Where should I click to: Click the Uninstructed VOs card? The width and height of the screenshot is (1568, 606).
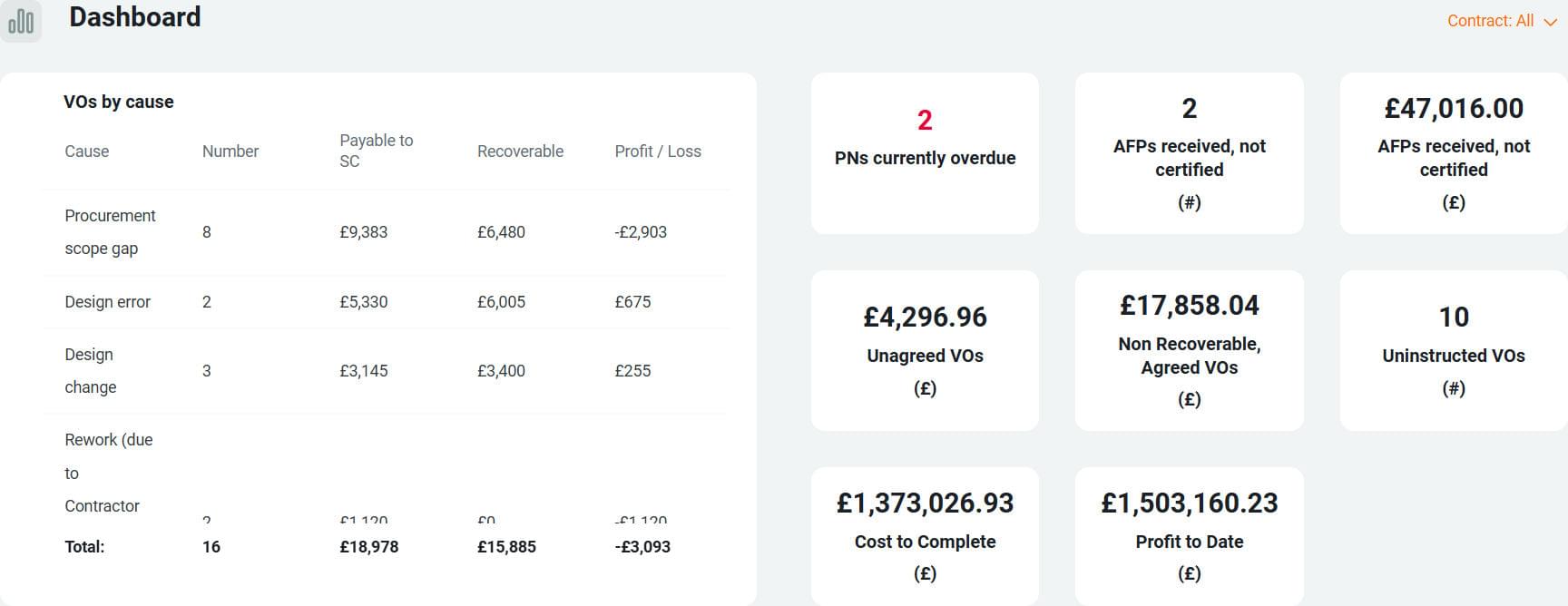click(1453, 350)
